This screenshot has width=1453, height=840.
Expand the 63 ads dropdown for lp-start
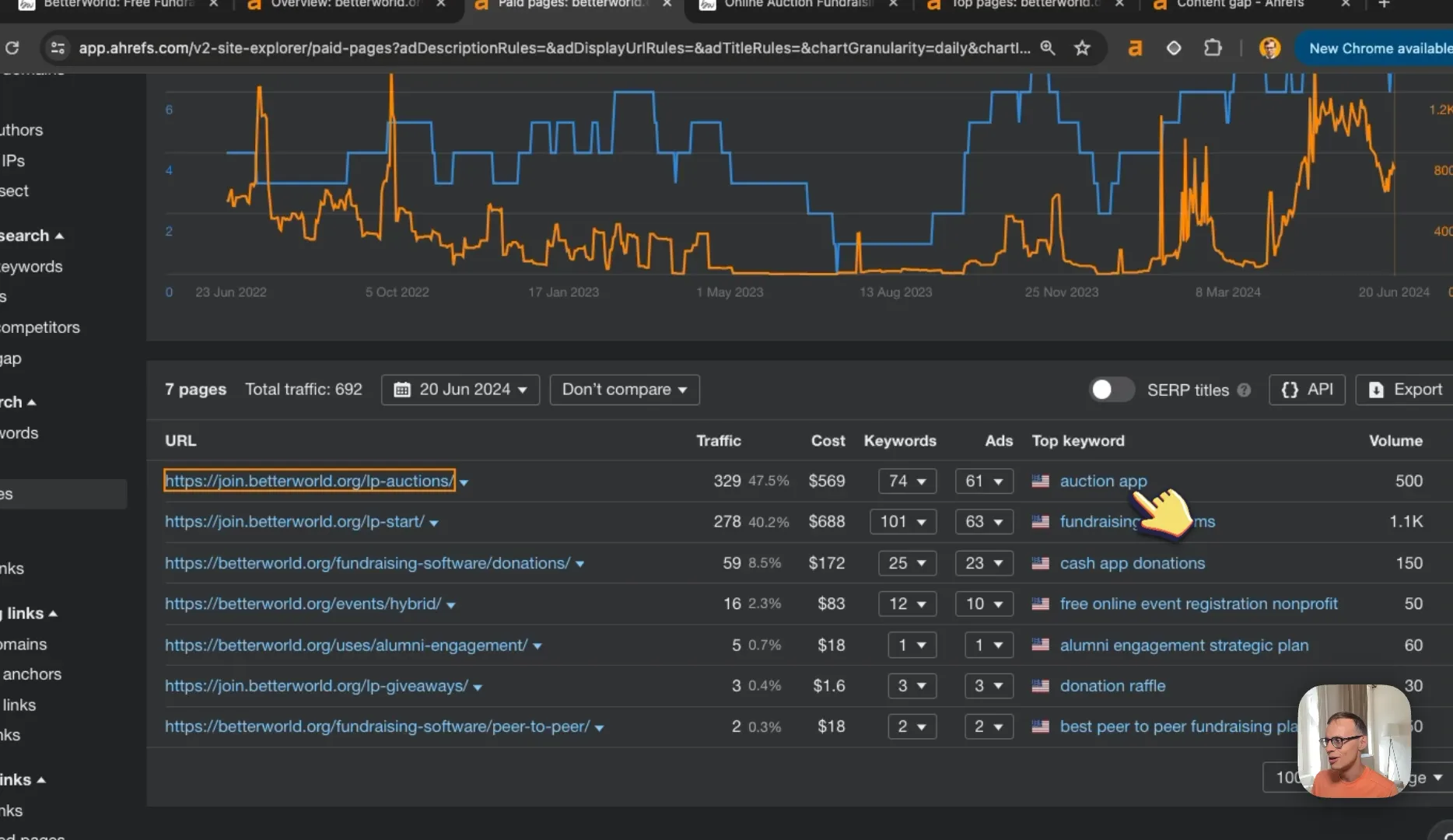[984, 522]
